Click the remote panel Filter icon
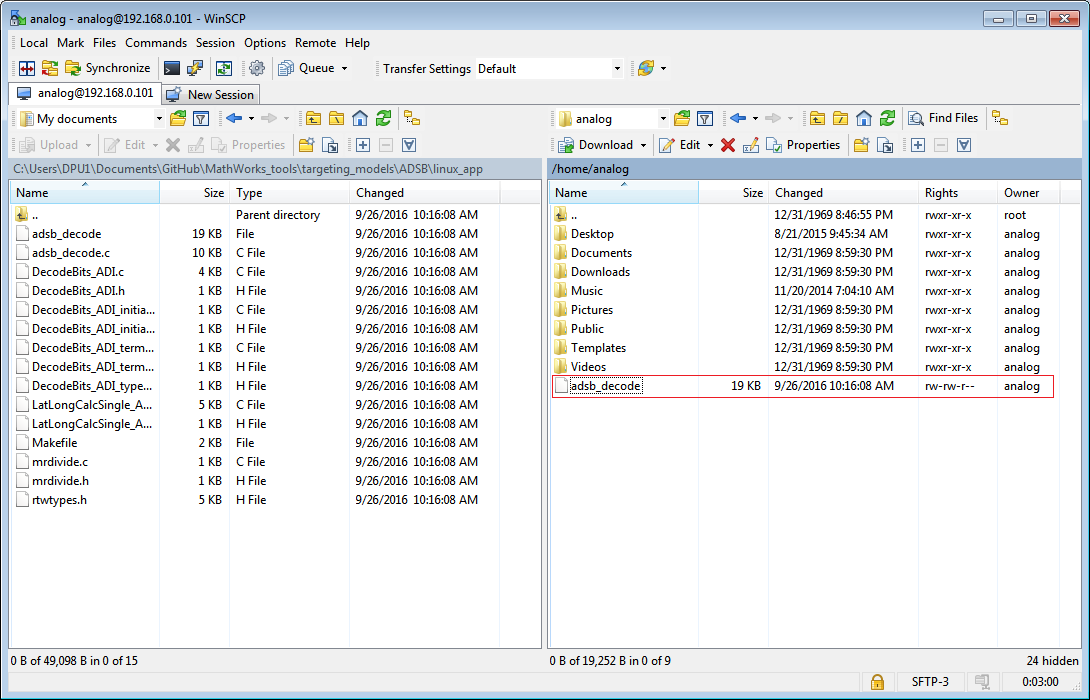Screen dimensions: 1090x700 [705, 119]
